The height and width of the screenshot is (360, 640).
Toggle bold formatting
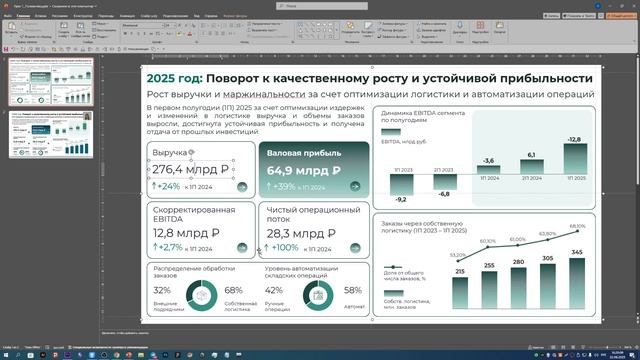(125, 33)
